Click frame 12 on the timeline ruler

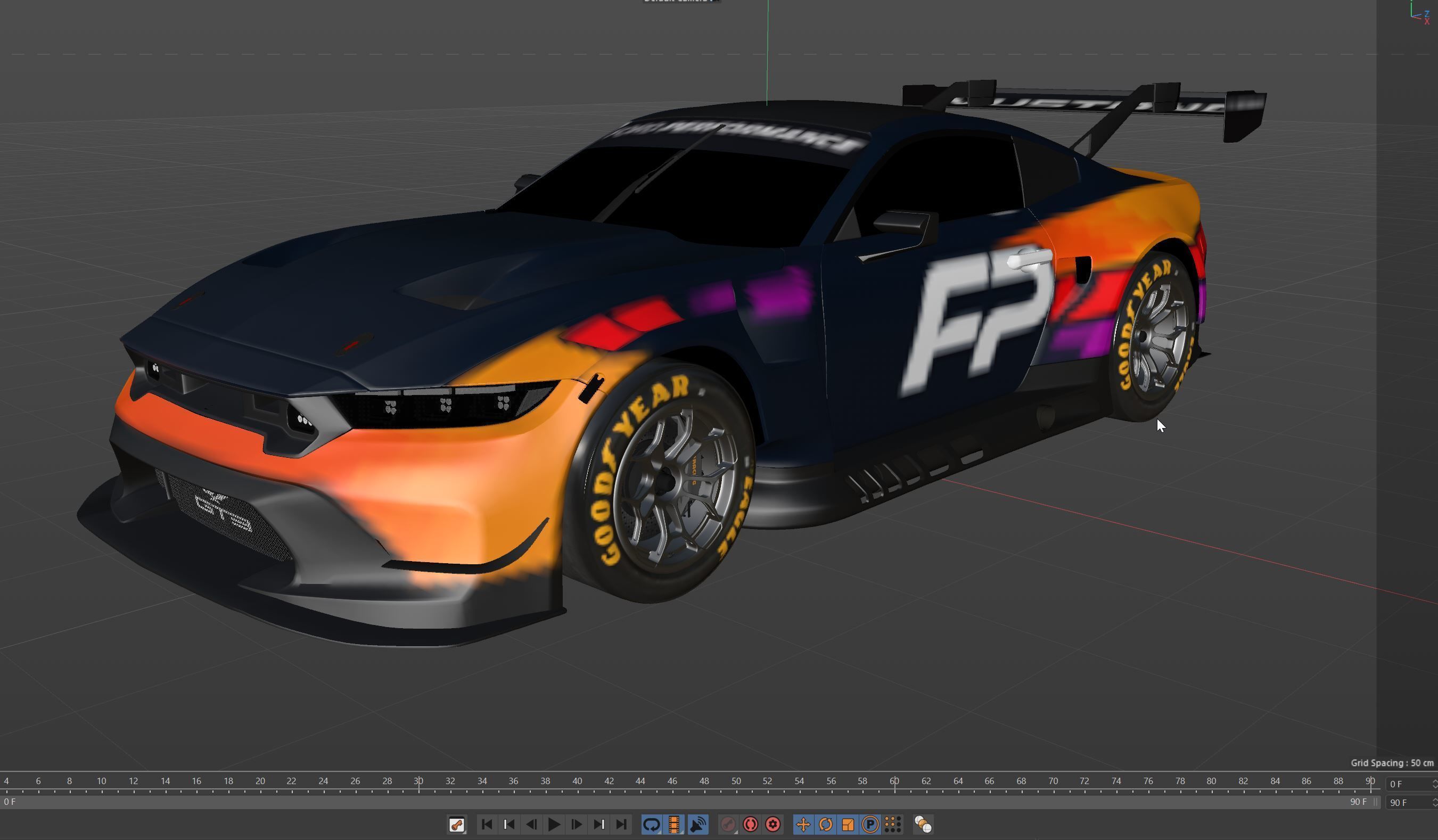pyautogui.click(x=133, y=781)
